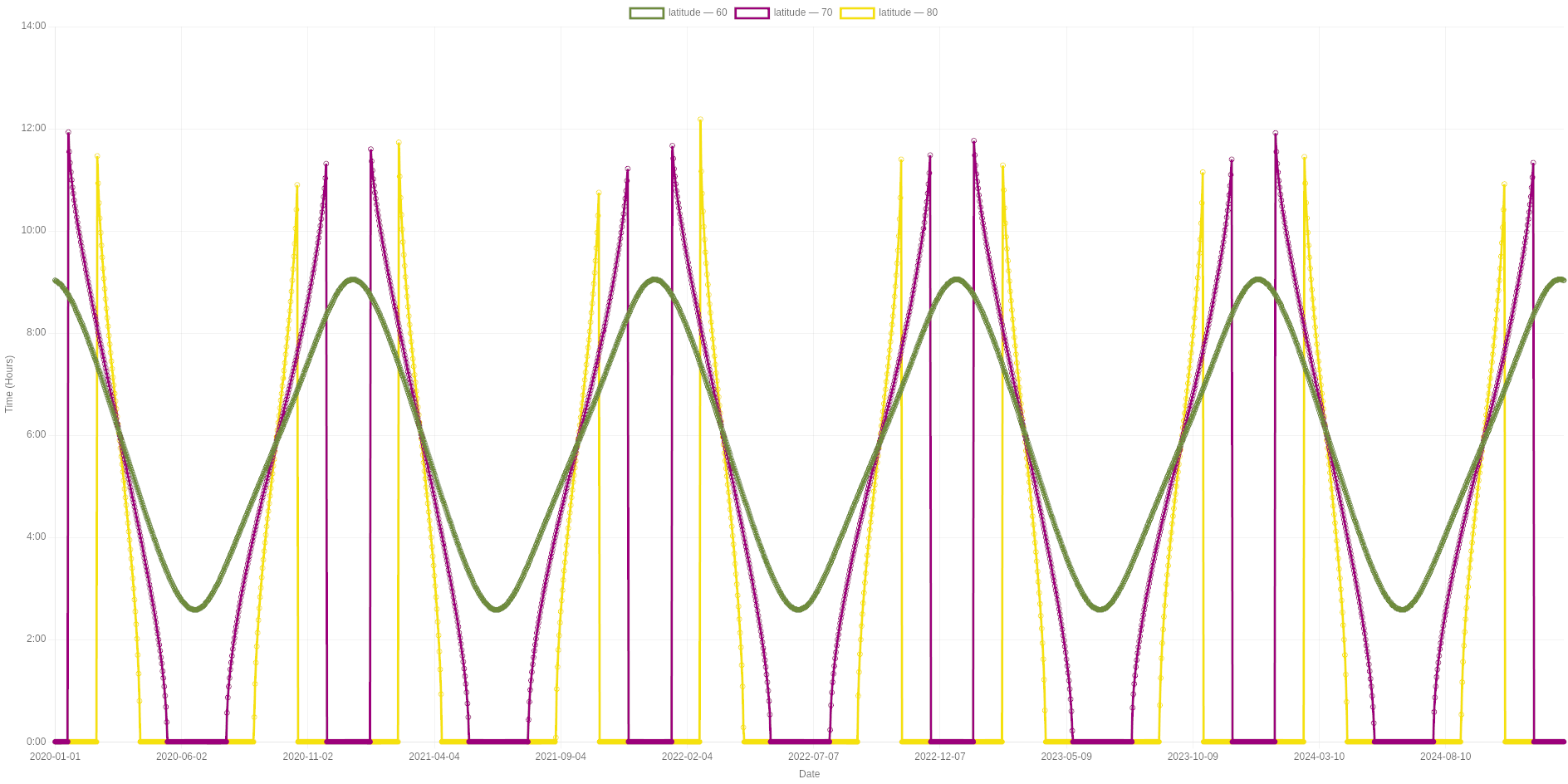
Task: Click the 4:00 y-axis tick label
Action: point(36,537)
